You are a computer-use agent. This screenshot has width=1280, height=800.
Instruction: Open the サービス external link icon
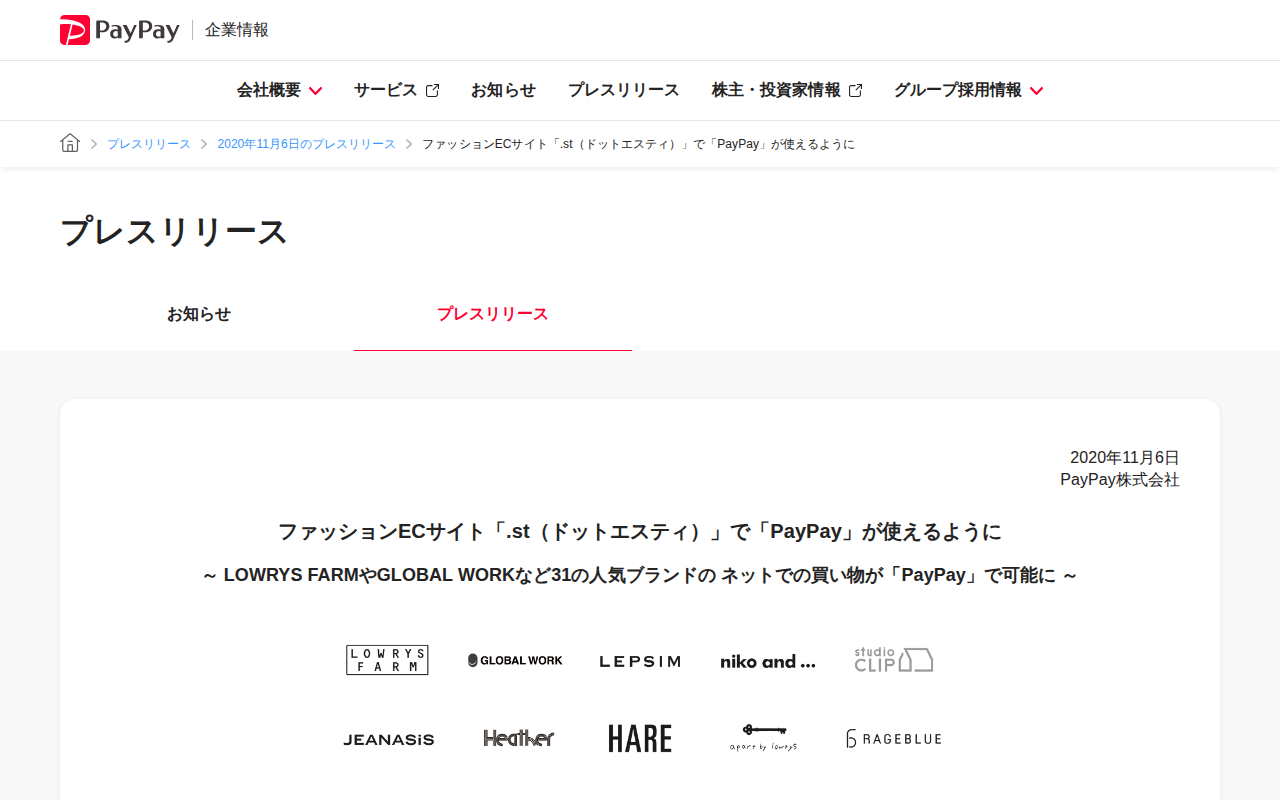432,91
